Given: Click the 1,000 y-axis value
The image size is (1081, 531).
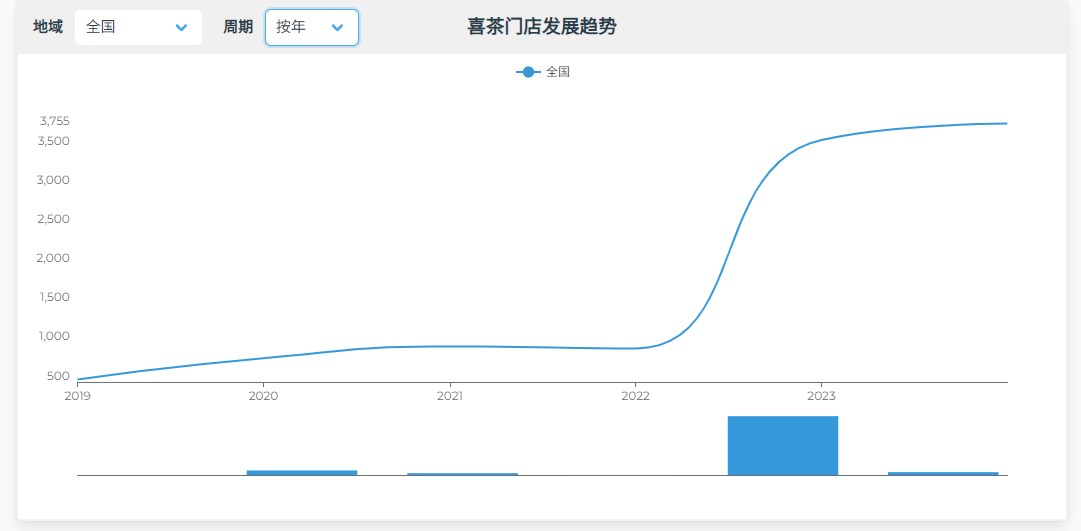Looking at the screenshot, I should [55, 337].
